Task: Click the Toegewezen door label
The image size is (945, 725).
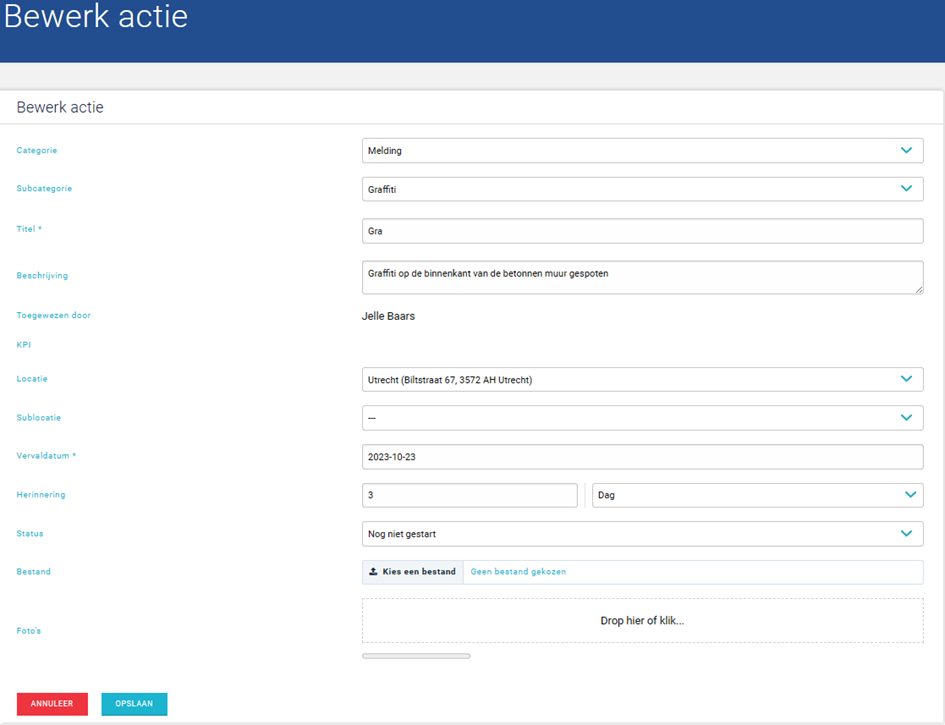Action: (x=54, y=315)
